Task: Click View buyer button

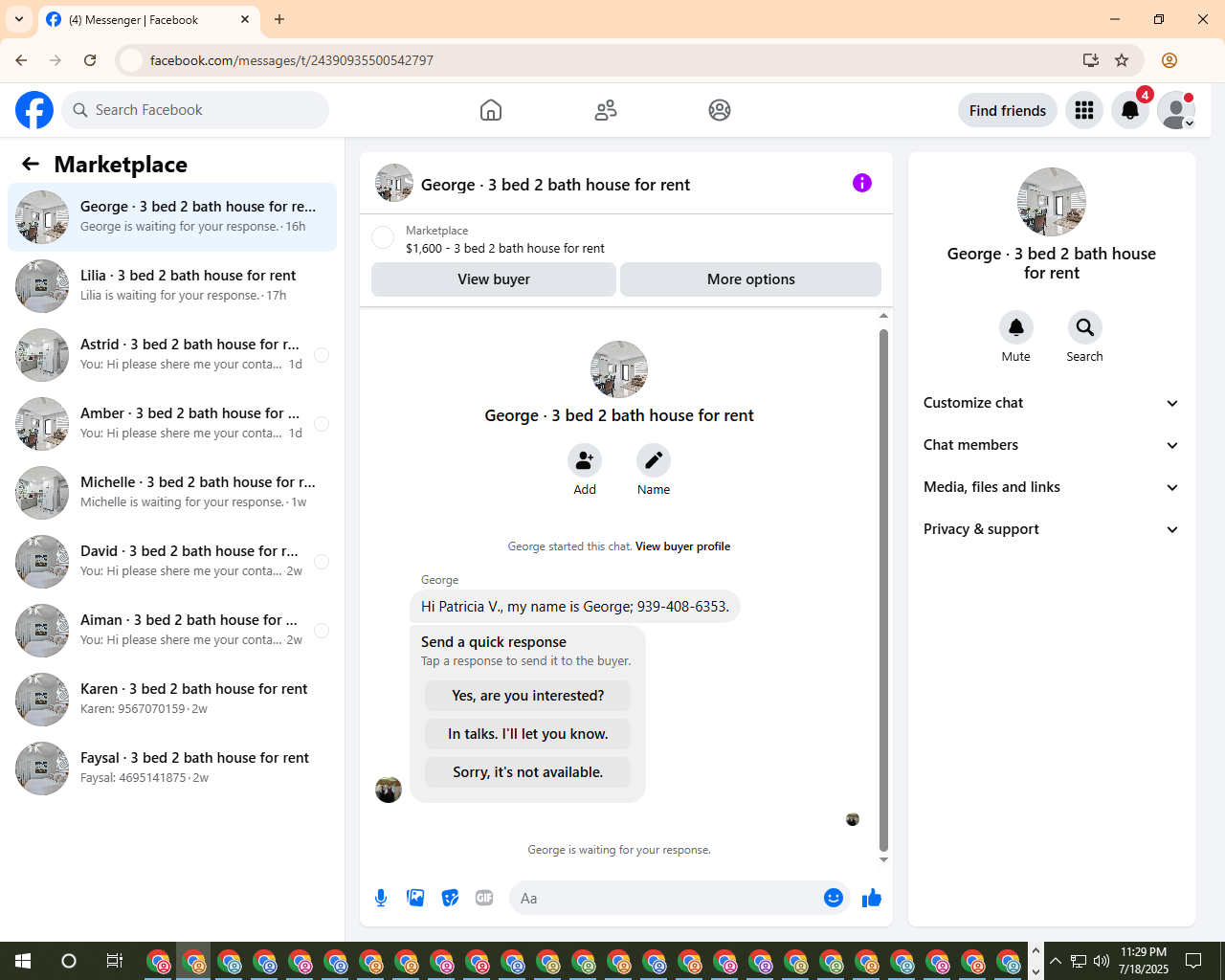Action: [494, 279]
